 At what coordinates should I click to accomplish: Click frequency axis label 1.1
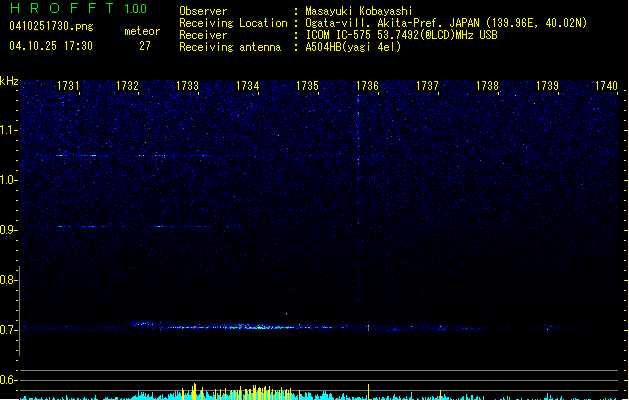tap(9, 130)
